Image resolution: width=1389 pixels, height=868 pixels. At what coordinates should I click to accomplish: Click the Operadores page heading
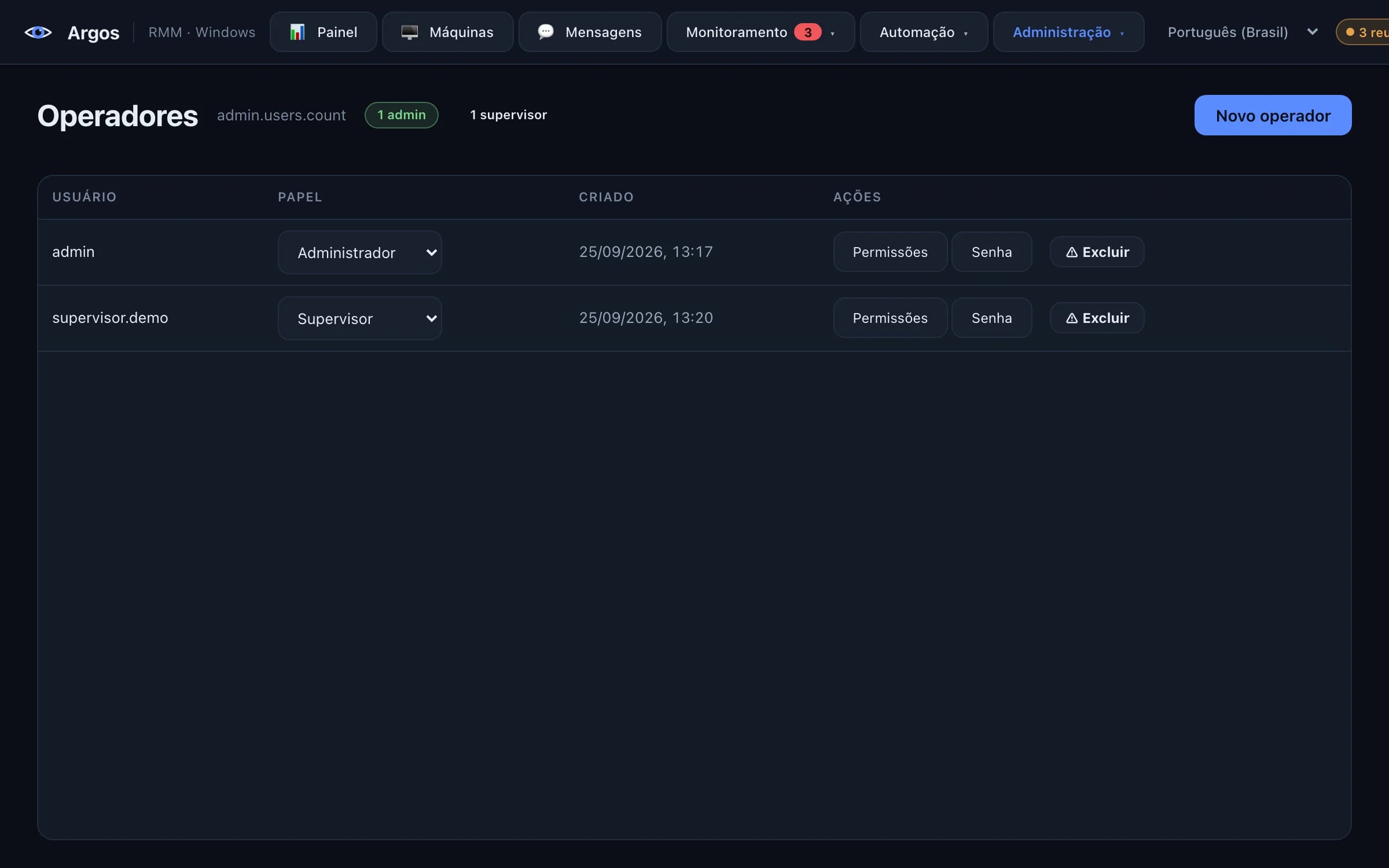[x=117, y=116]
